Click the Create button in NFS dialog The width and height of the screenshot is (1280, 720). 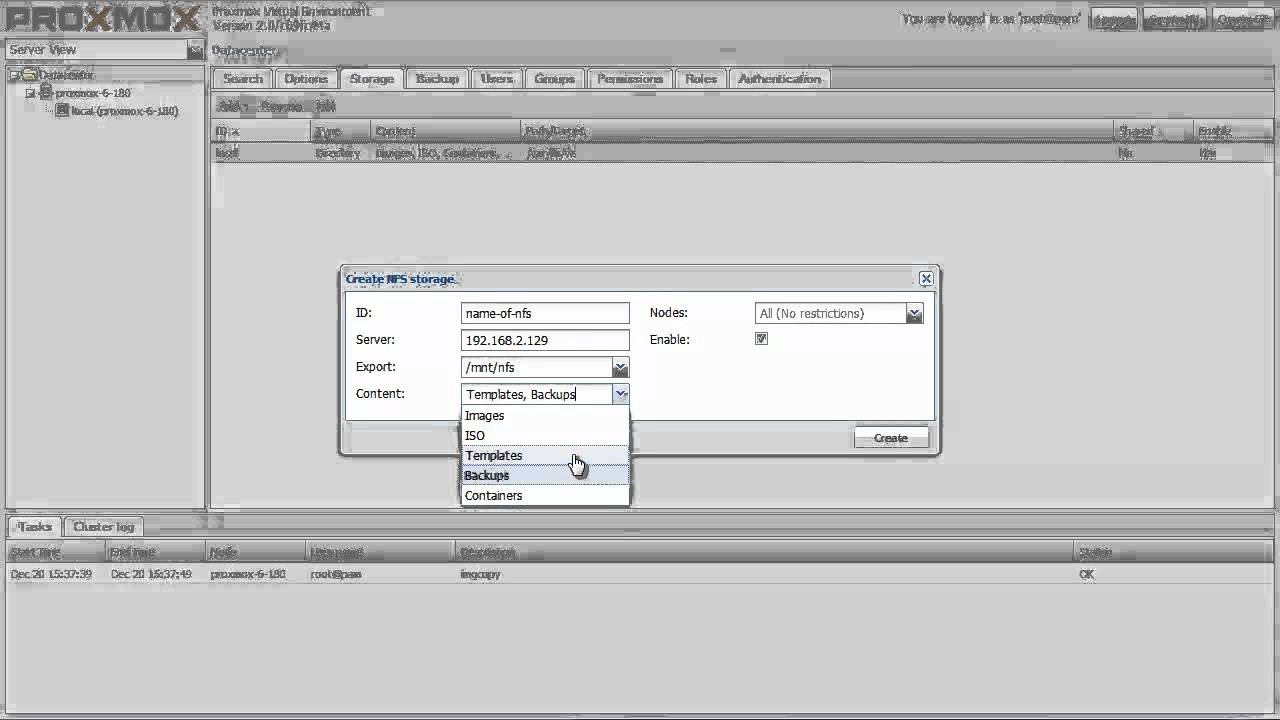click(891, 438)
